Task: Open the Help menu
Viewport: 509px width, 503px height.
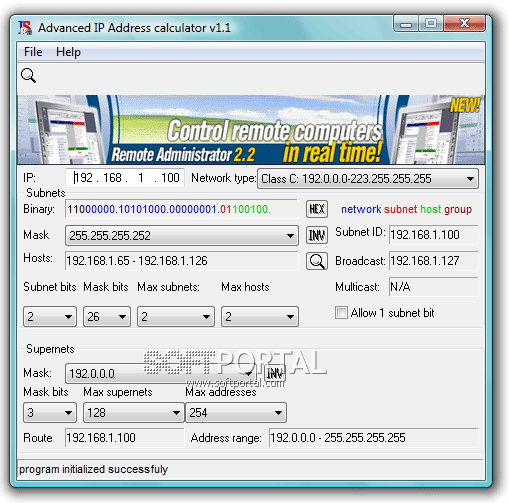Action: [68, 52]
